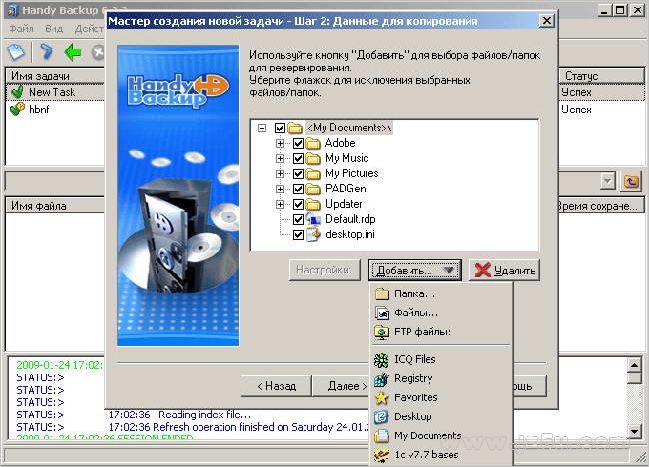Screen dimensions: 649x467
Task: Click the desktop.ini file icon
Action: [313, 235]
